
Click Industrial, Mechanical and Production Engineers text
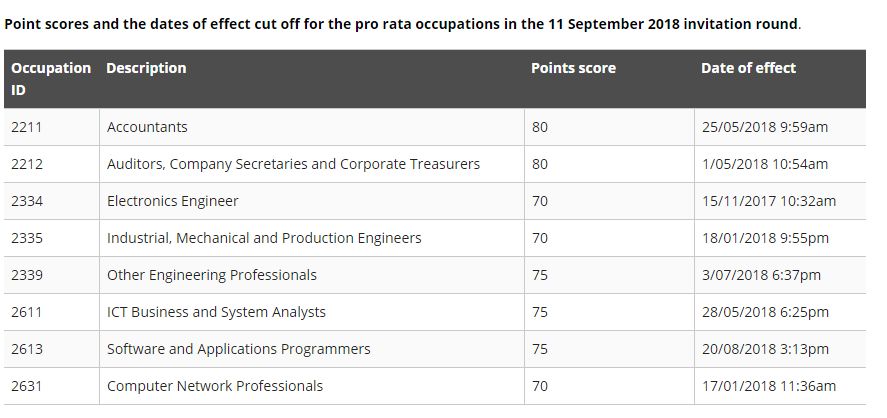264,238
